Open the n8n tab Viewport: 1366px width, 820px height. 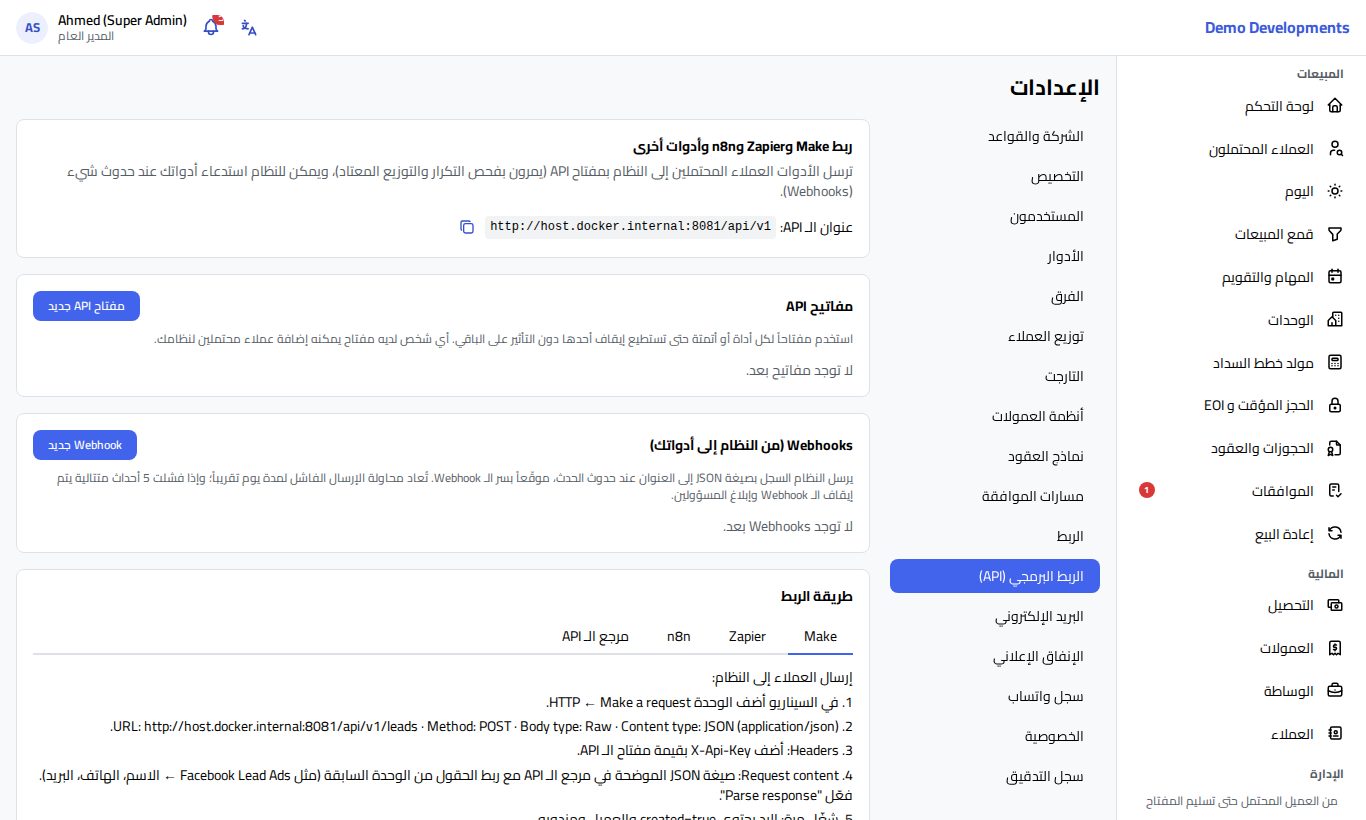click(x=679, y=637)
